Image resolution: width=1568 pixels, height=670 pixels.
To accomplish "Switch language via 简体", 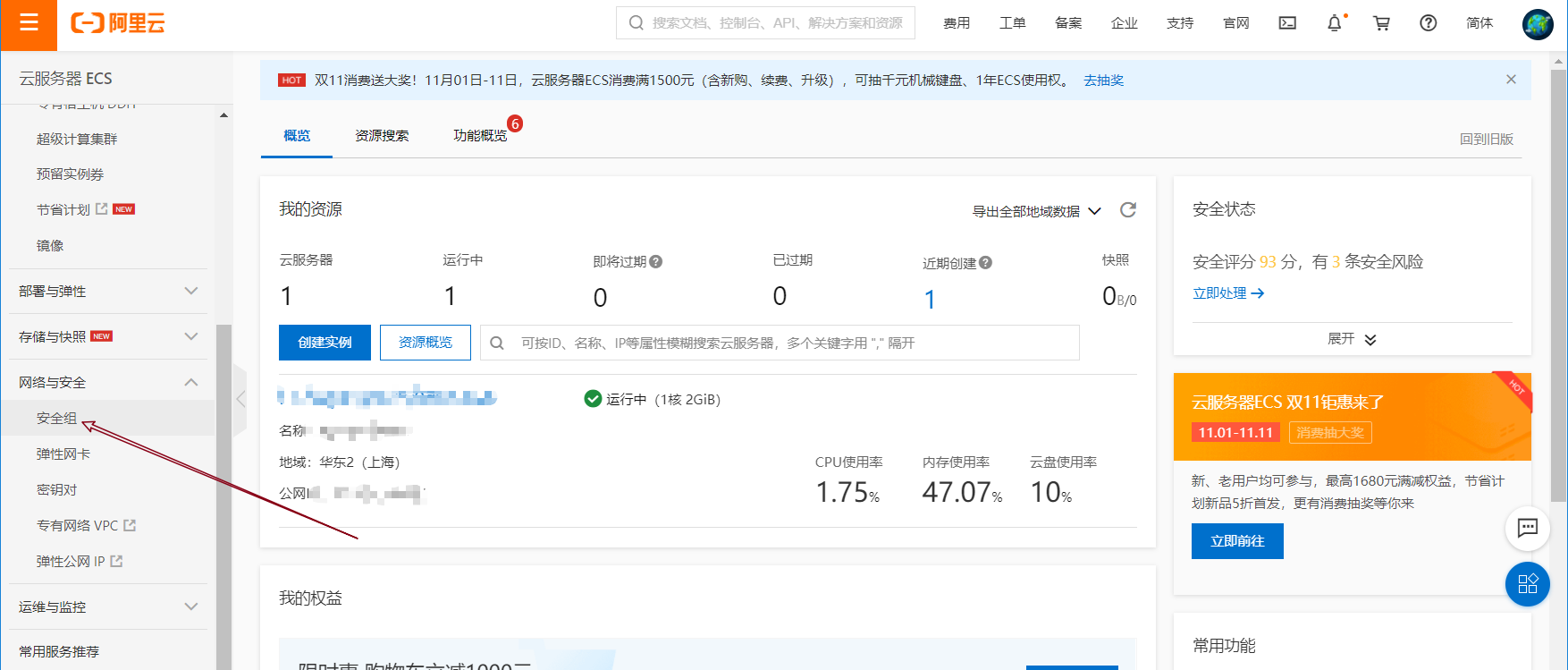I will click(x=1479, y=23).
